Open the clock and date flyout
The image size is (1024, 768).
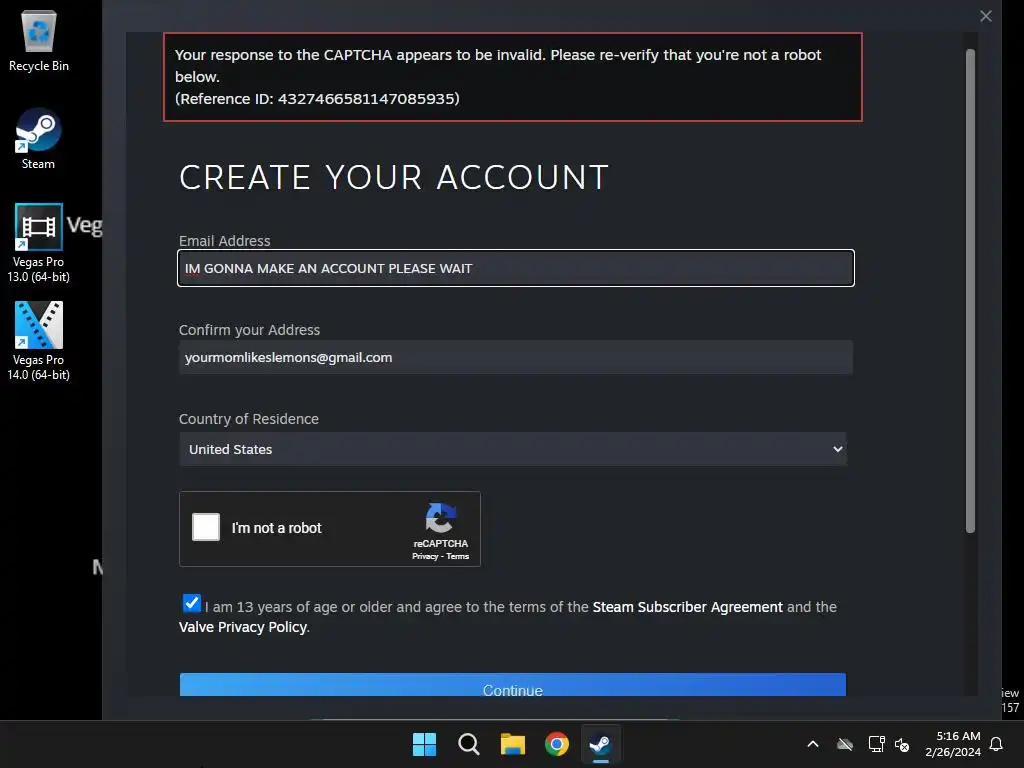pos(953,744)
